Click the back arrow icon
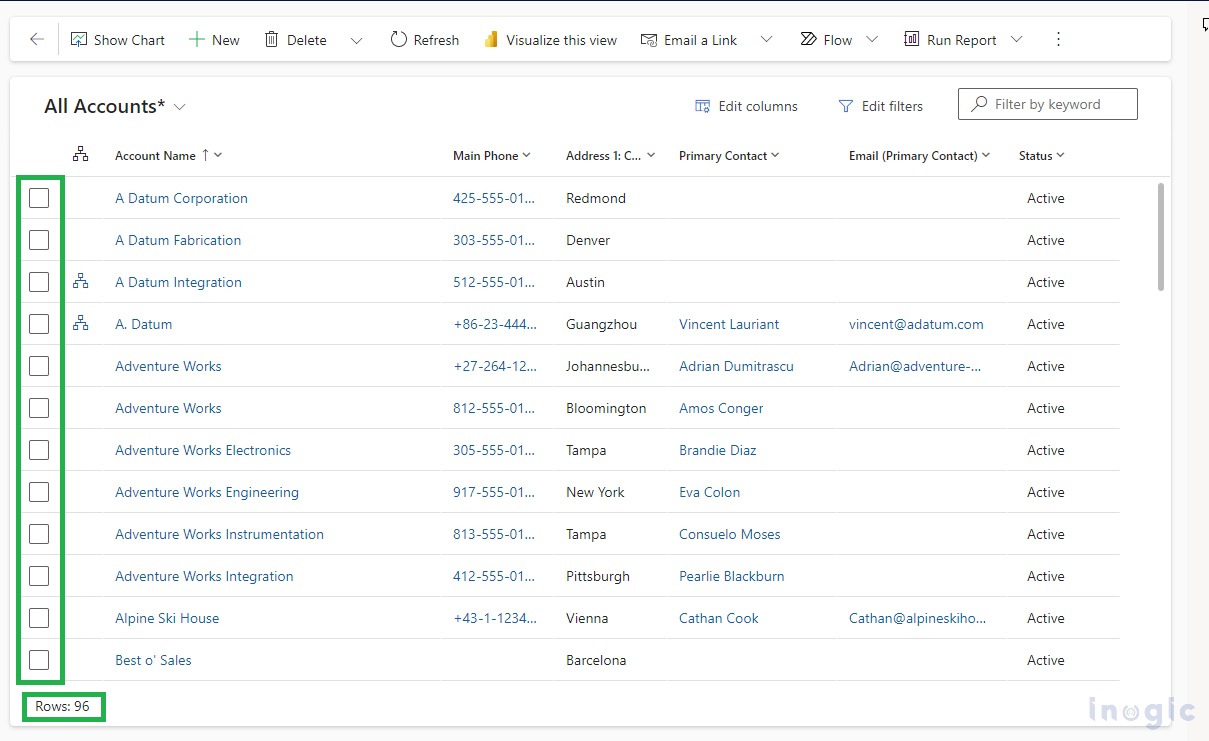Viewport: 1209px width, 741px height. click(37, 40)
